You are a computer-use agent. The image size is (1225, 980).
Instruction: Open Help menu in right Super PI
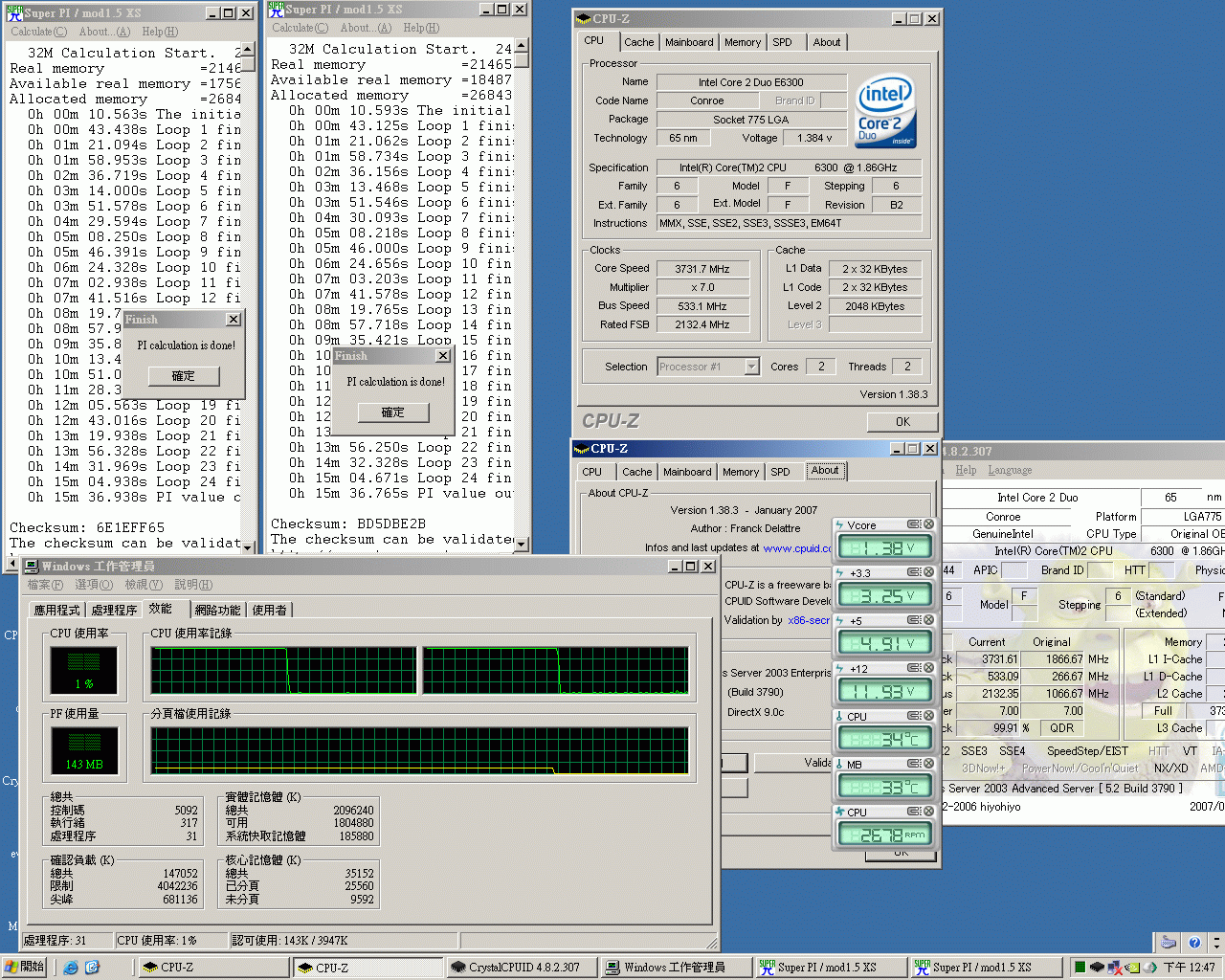[x=421, y=28]
